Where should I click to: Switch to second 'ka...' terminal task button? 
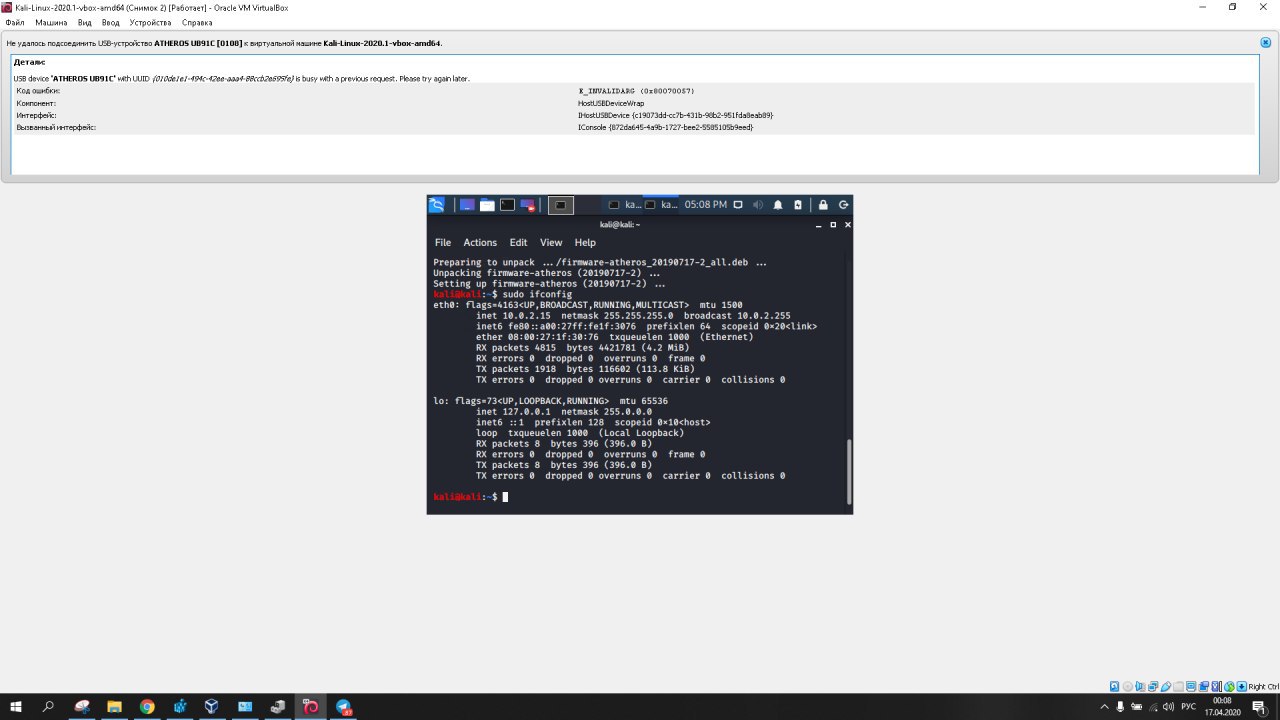point(662,205)
